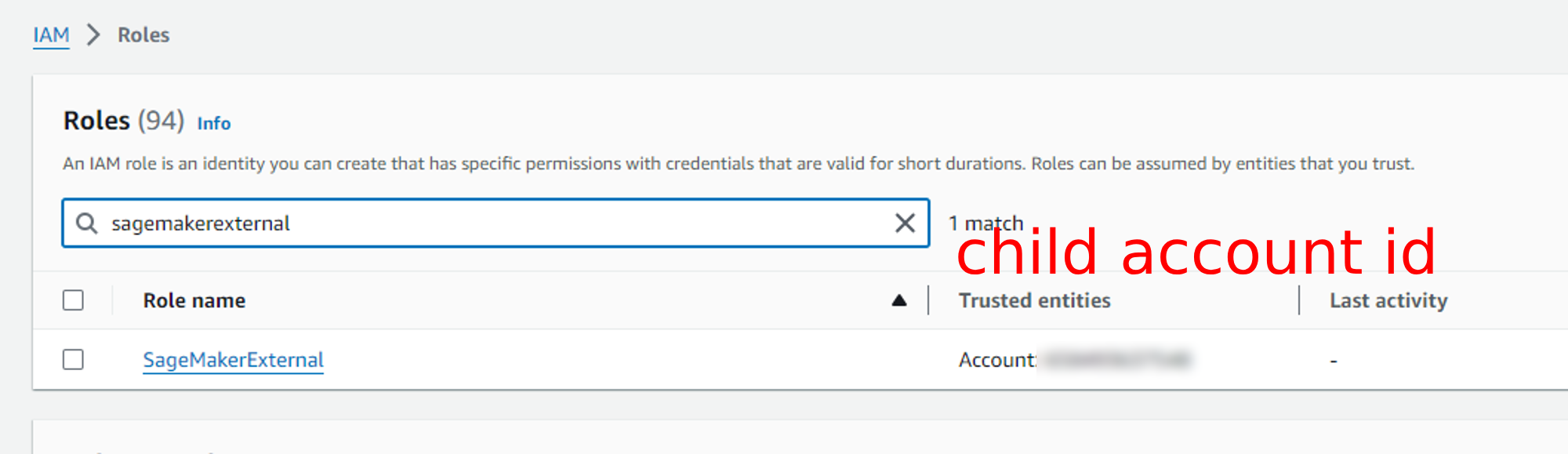Click the Roles breadcrumb item

(x=143, y=35)
